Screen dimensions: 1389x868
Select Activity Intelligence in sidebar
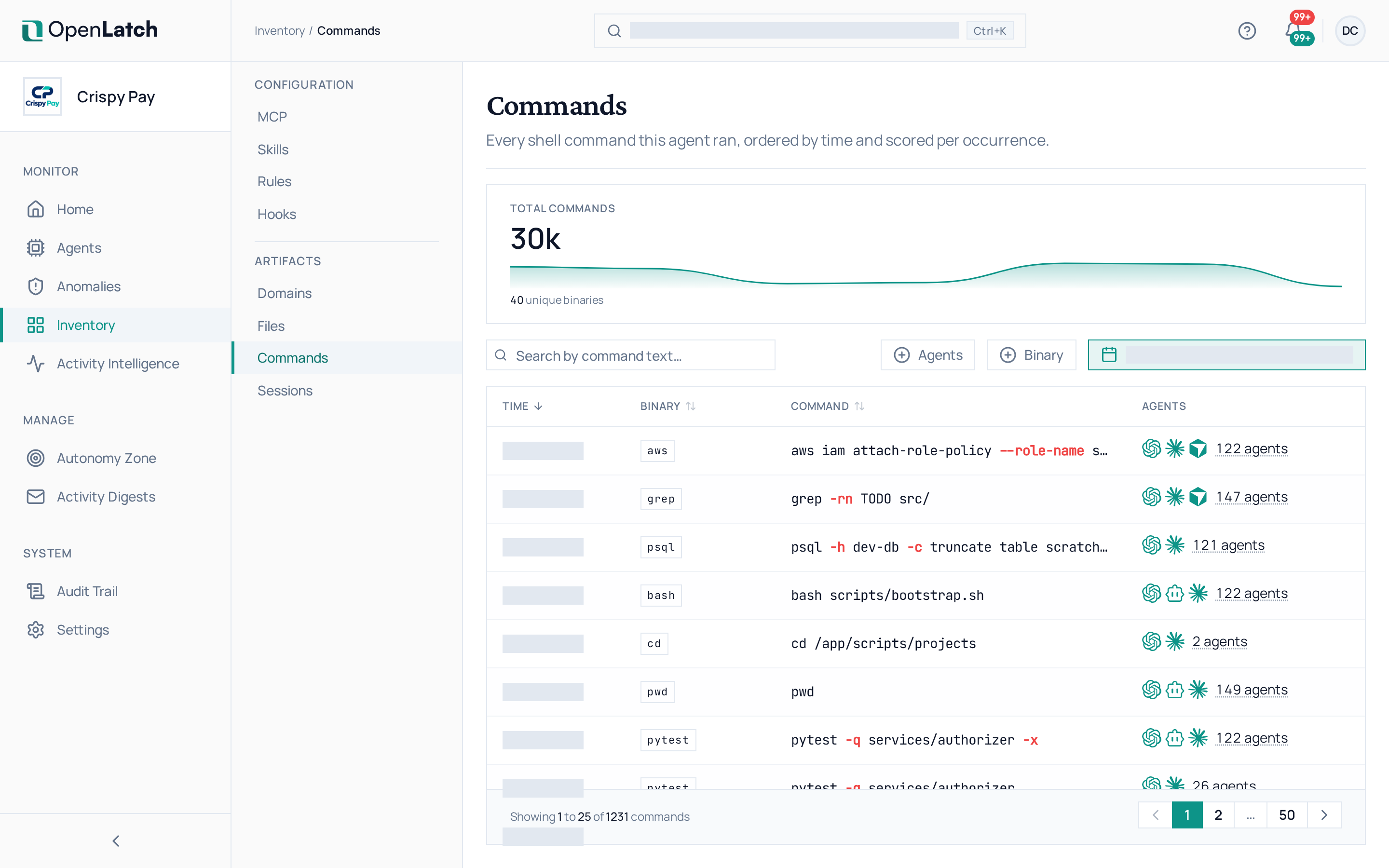point(118,364)
